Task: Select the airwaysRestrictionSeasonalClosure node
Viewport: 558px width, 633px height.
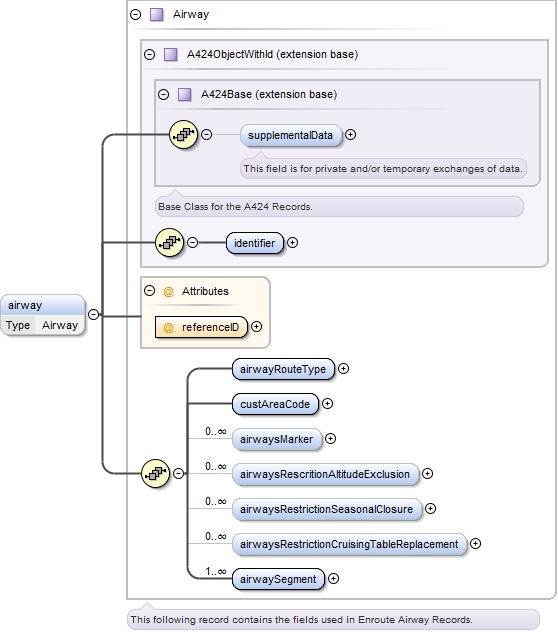Action: (x=327, y=509)
